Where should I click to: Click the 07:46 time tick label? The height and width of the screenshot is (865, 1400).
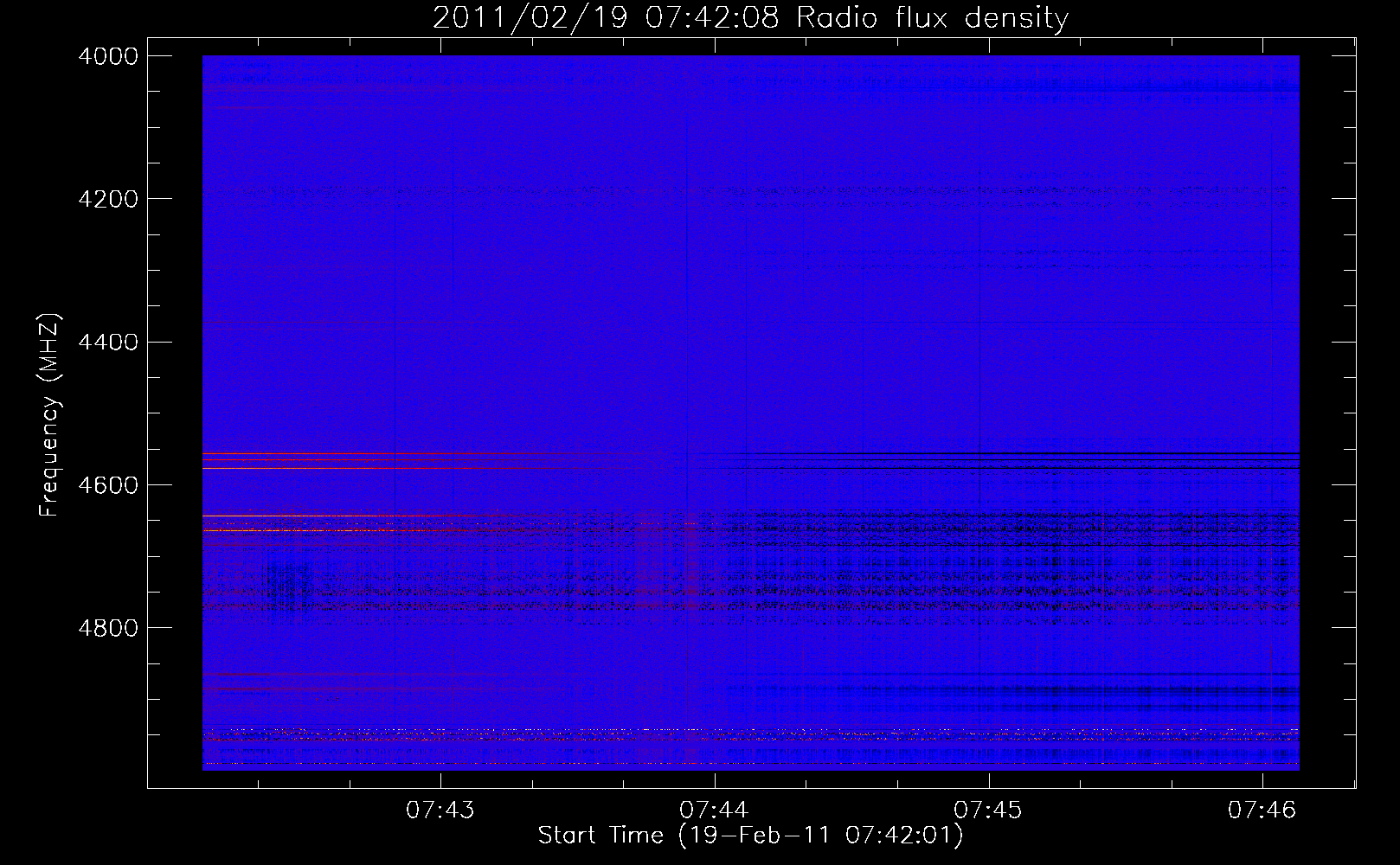click(1262, 811)
